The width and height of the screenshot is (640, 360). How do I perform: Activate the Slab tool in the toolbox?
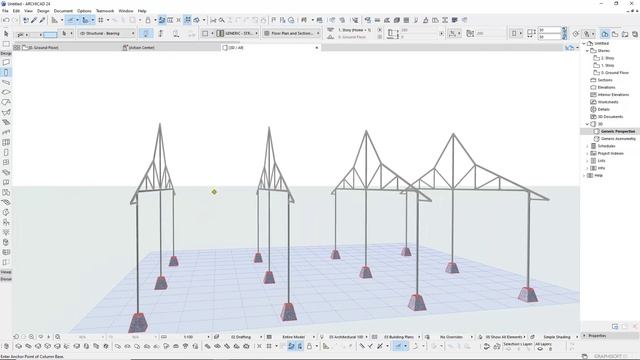coord(6,92)
